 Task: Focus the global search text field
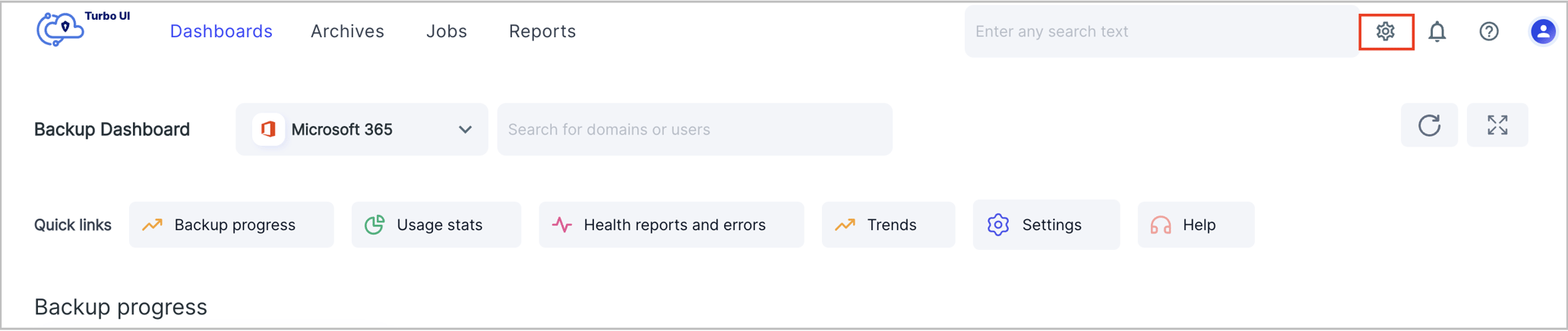coord(1161,32)
